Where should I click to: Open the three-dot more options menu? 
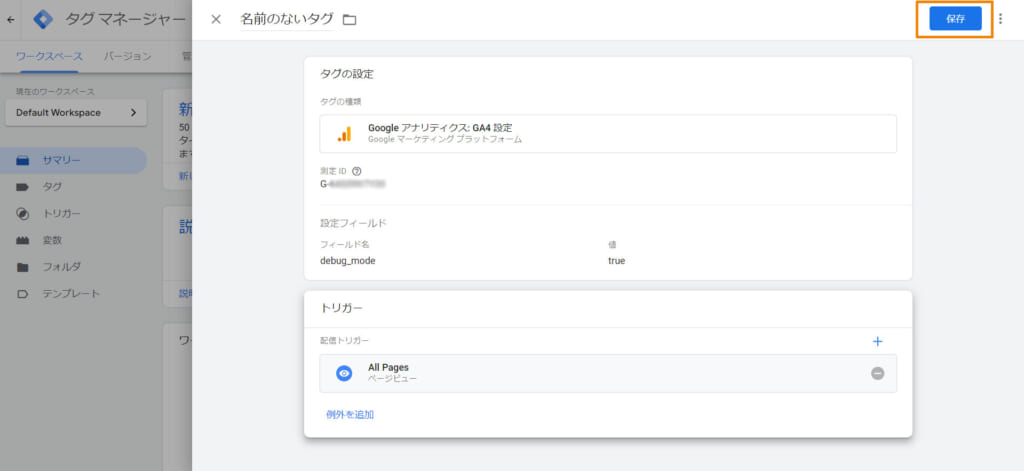click(1000, 19)
